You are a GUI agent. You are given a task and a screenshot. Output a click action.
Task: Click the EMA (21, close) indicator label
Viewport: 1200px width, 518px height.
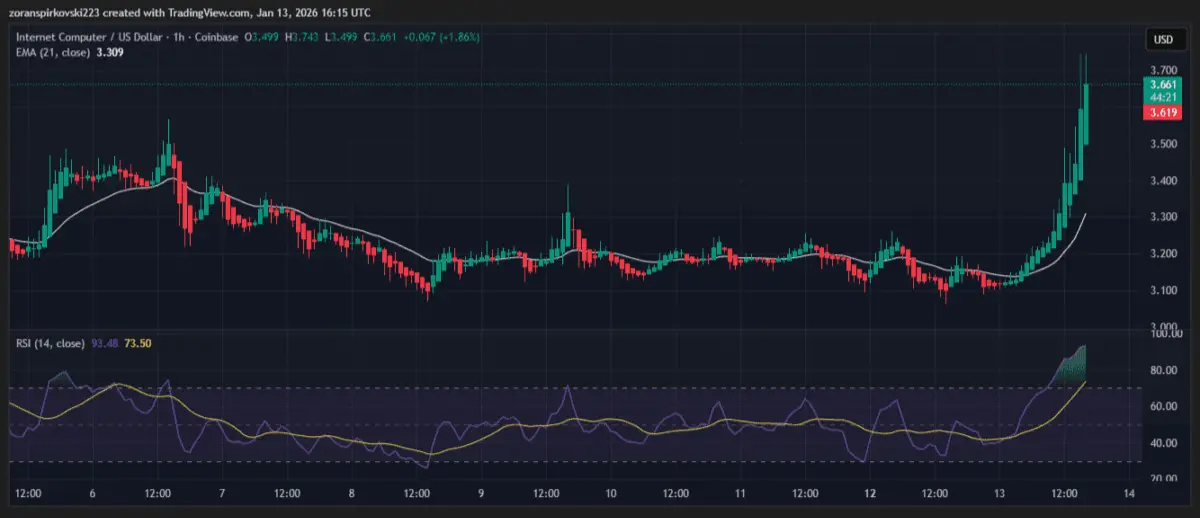(x=53, y=52)
